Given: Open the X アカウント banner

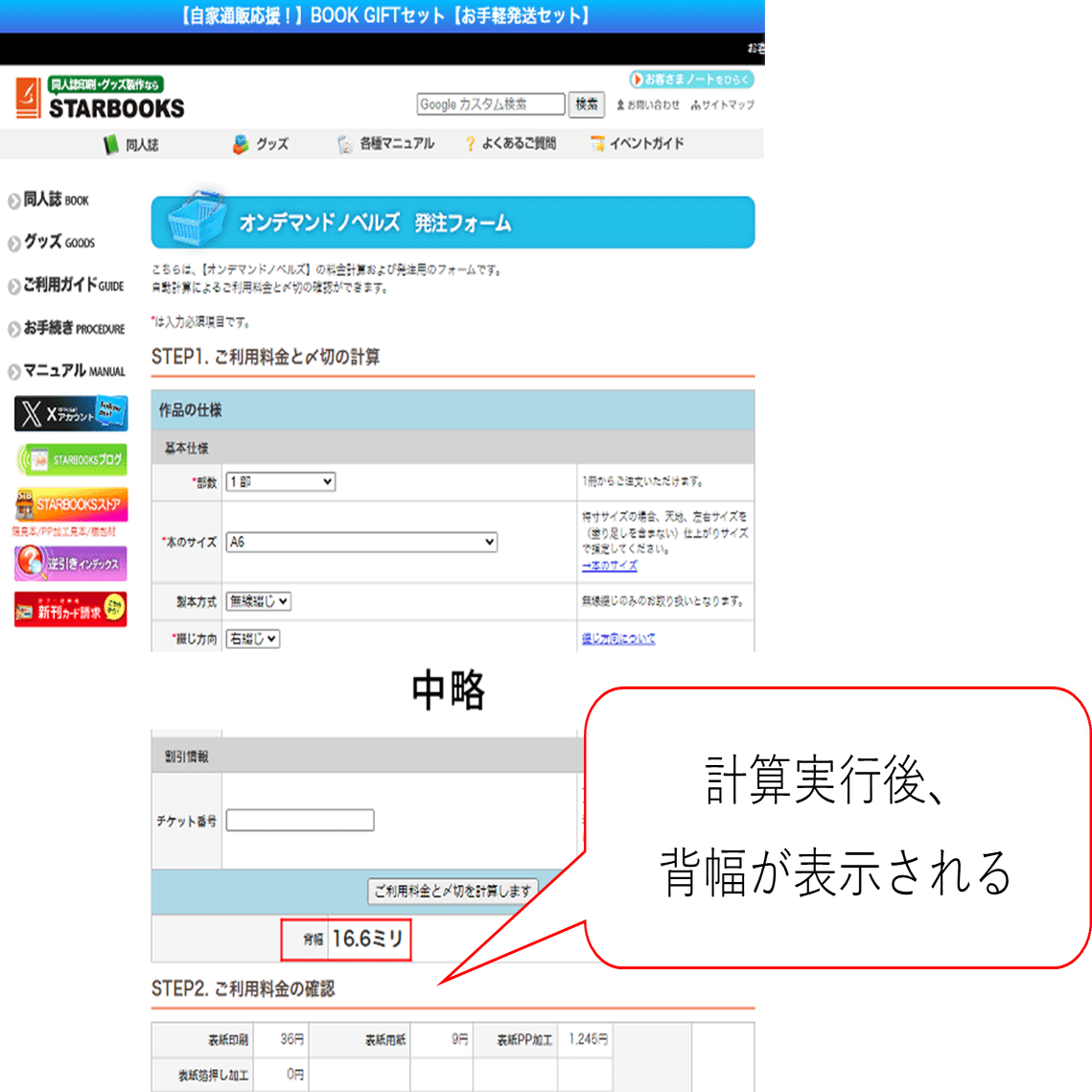Looking at the screenshot, I should 71,411.
